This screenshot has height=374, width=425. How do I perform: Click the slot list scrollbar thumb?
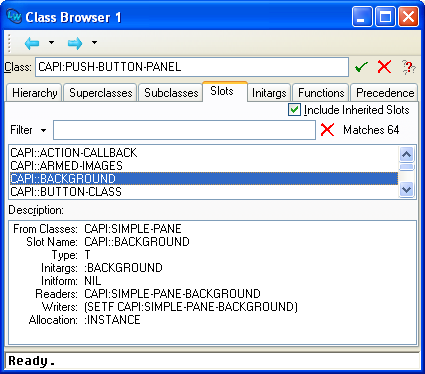[407, 167]
